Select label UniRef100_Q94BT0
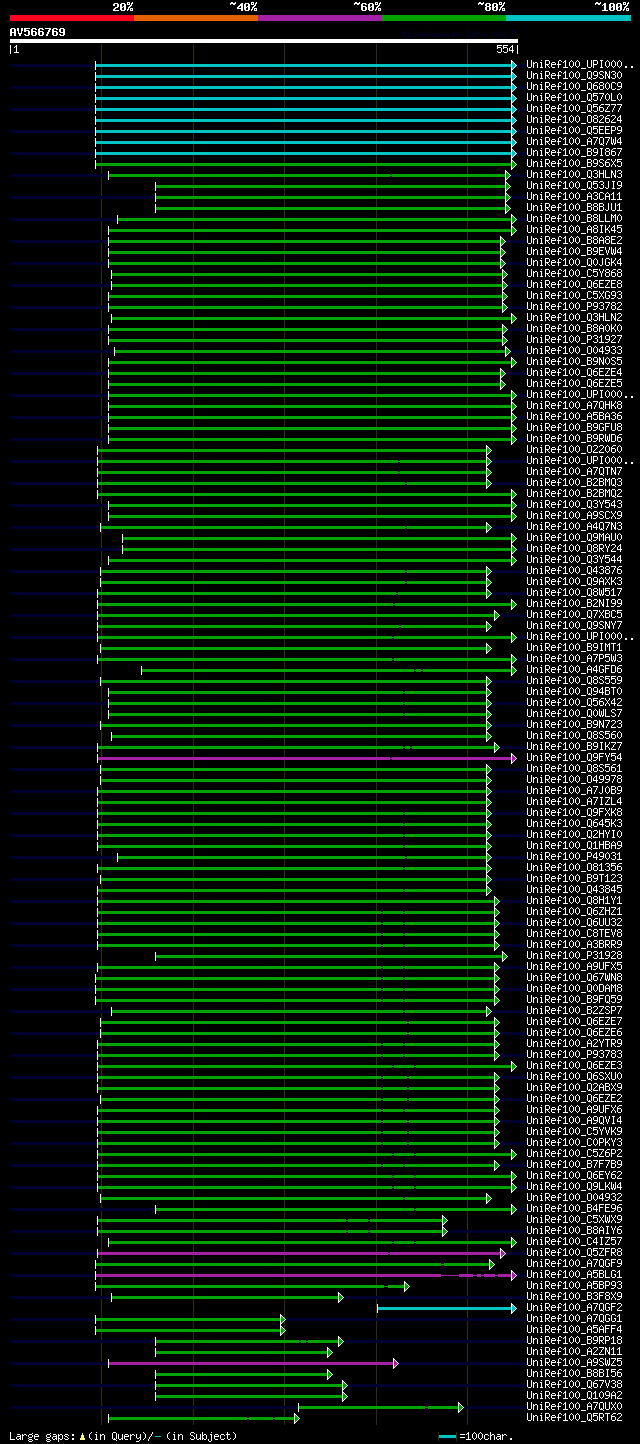Image resolution: width=640 pixels, height=1444 pixels. coord(574,691)
